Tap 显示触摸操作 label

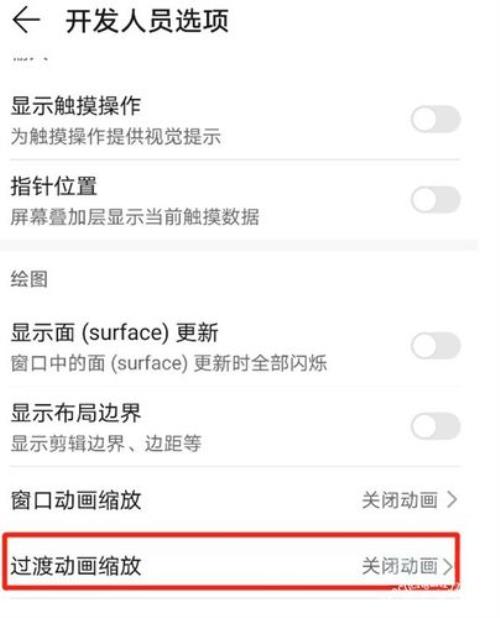(76, 106)
